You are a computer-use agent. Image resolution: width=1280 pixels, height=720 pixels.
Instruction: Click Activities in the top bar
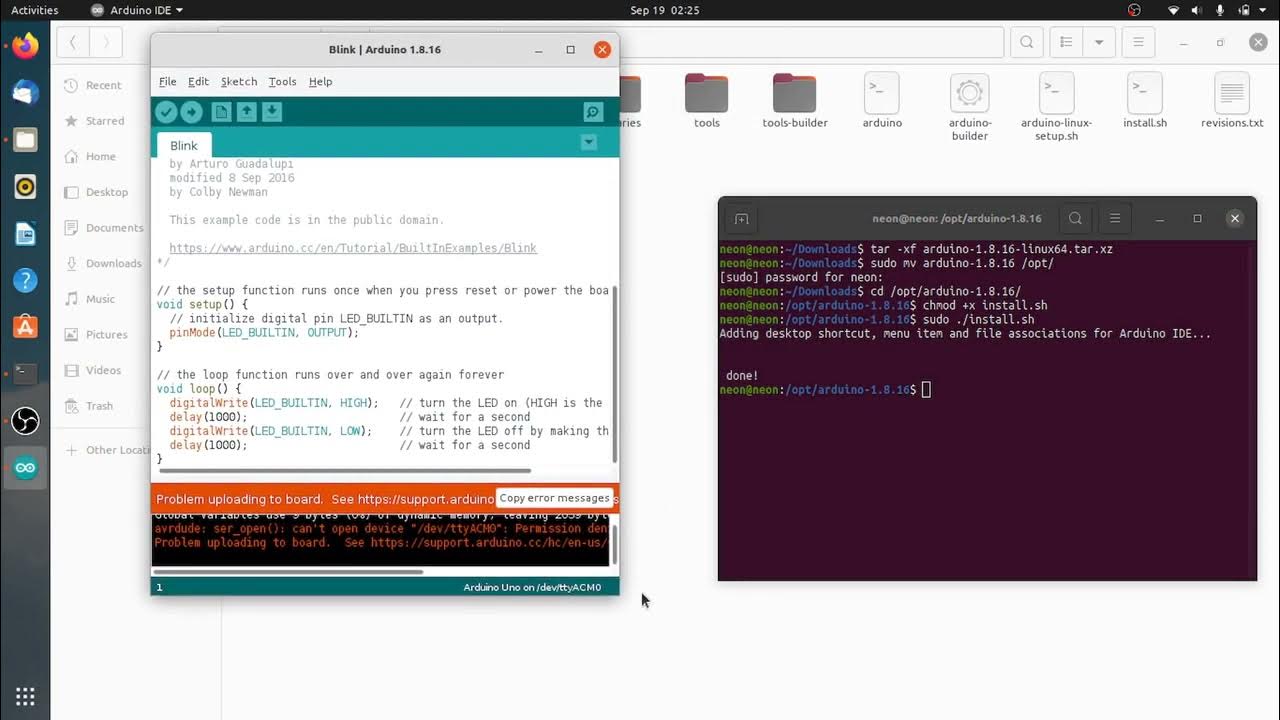[x=34, y=10]
